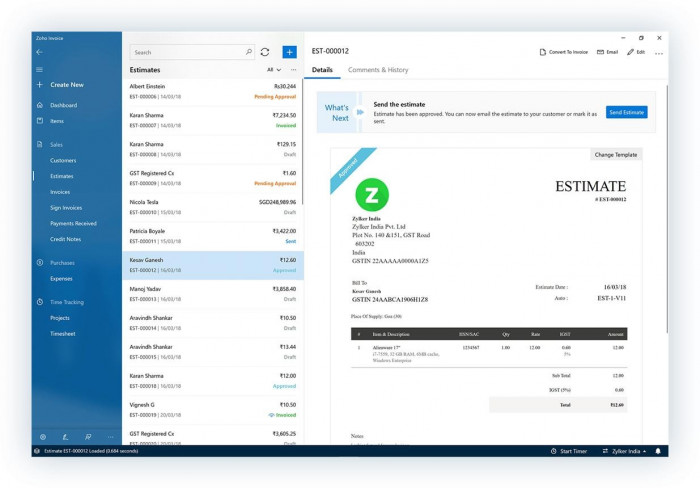The height and width of the screenshot is (488, 700).
Task: Click the Change Template button
Action: click(x=616, y=154)
